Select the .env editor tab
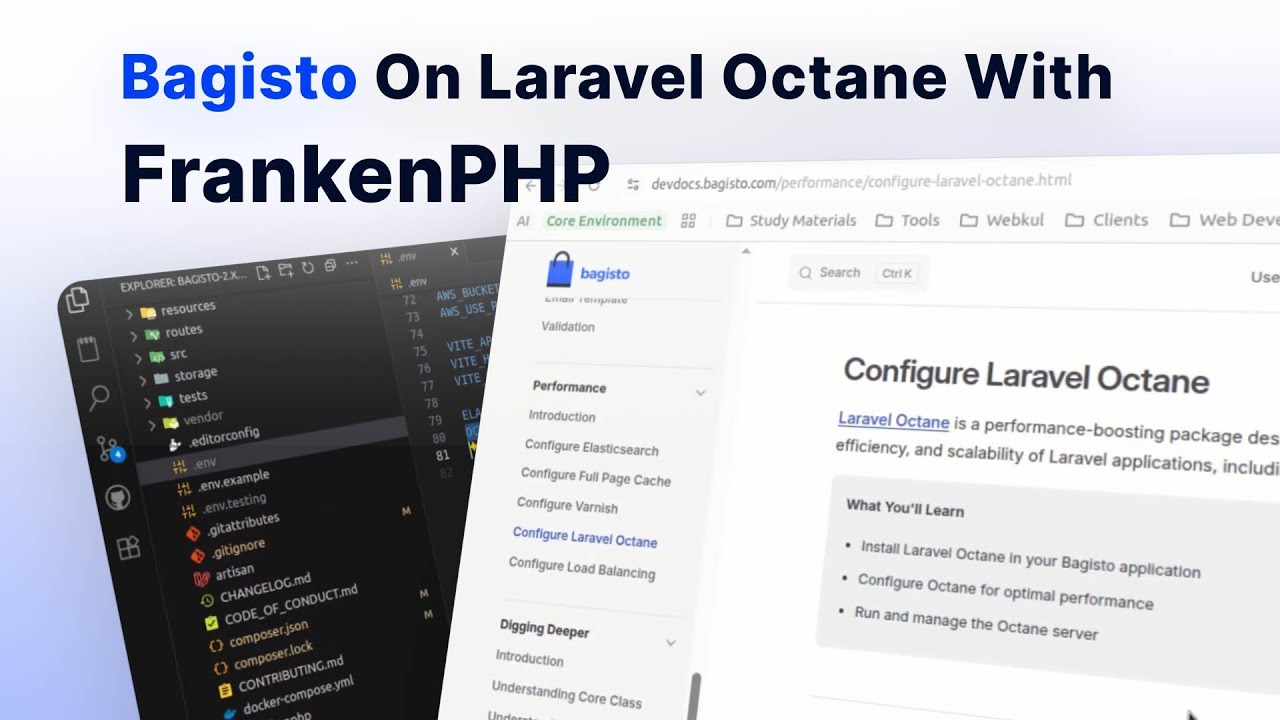1280x720 pixels. (x=406, y=256)
